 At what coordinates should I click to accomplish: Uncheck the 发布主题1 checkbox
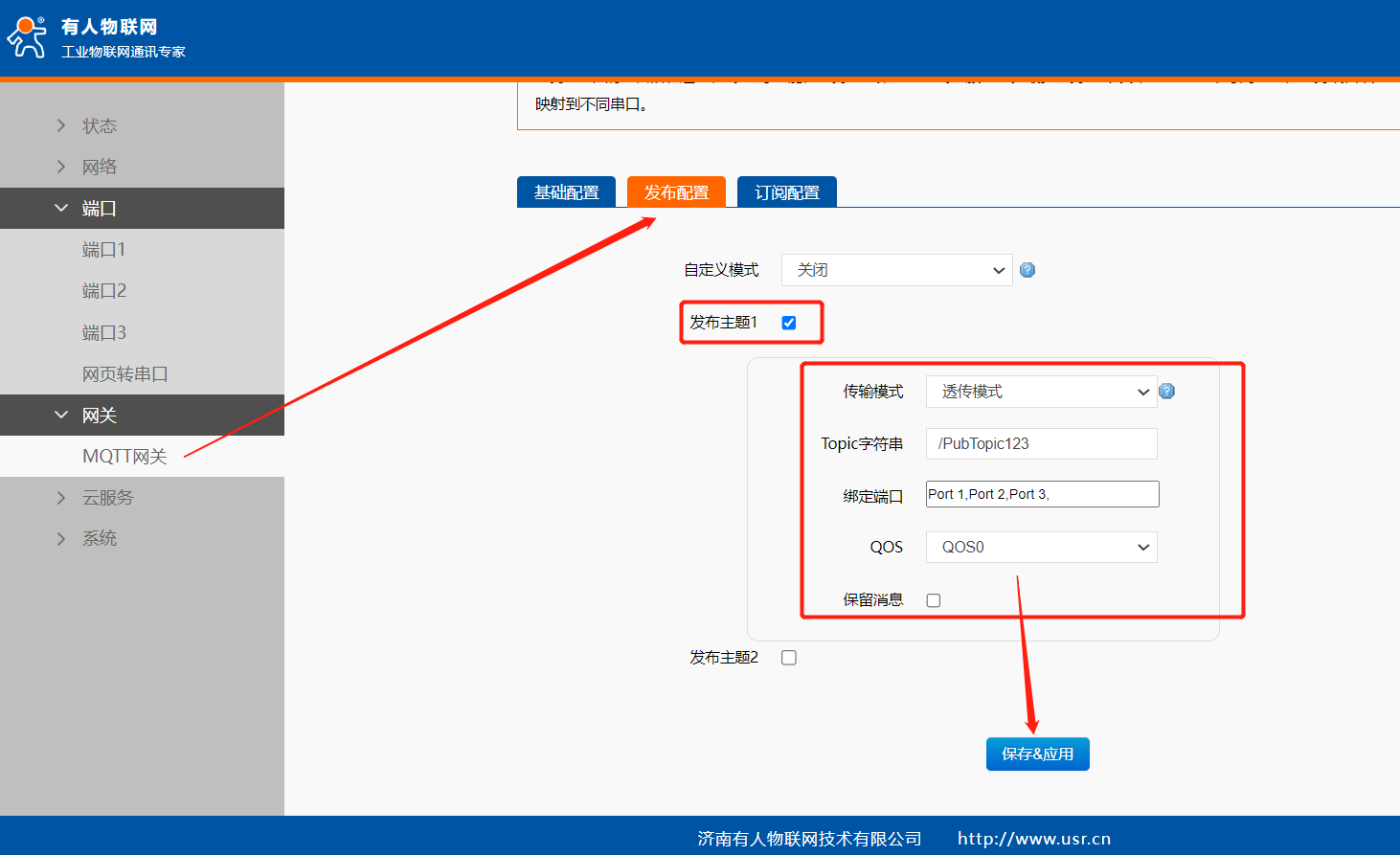(789, 323)
